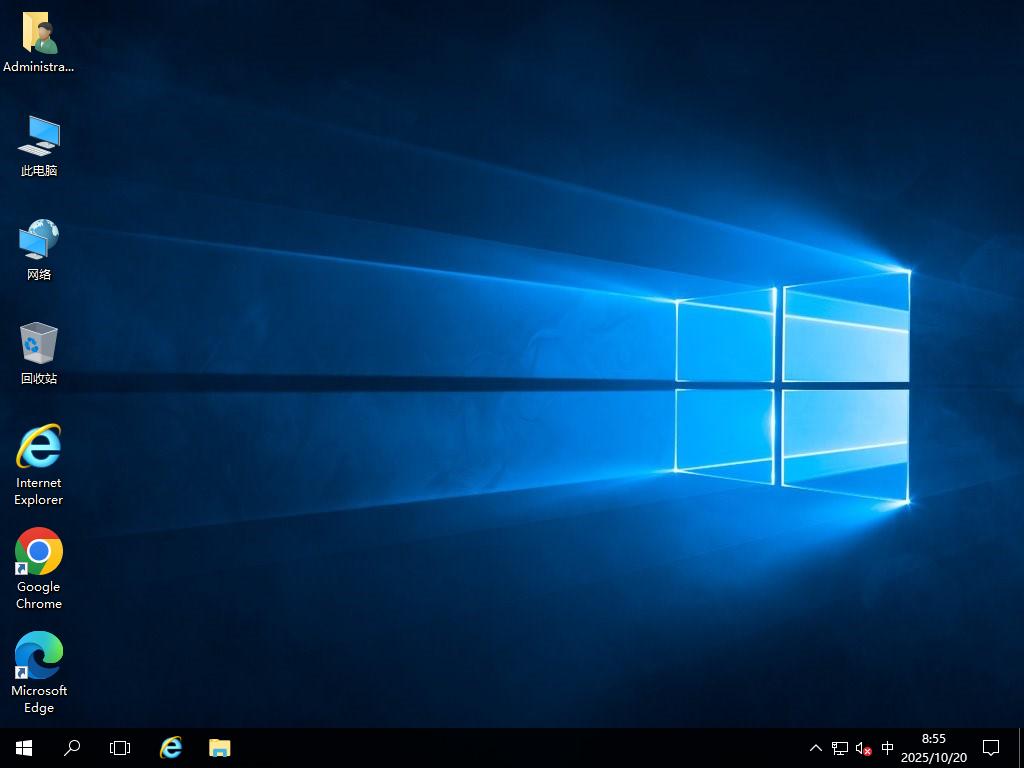Click empty area of the taskbar

[x=500, y=748]
